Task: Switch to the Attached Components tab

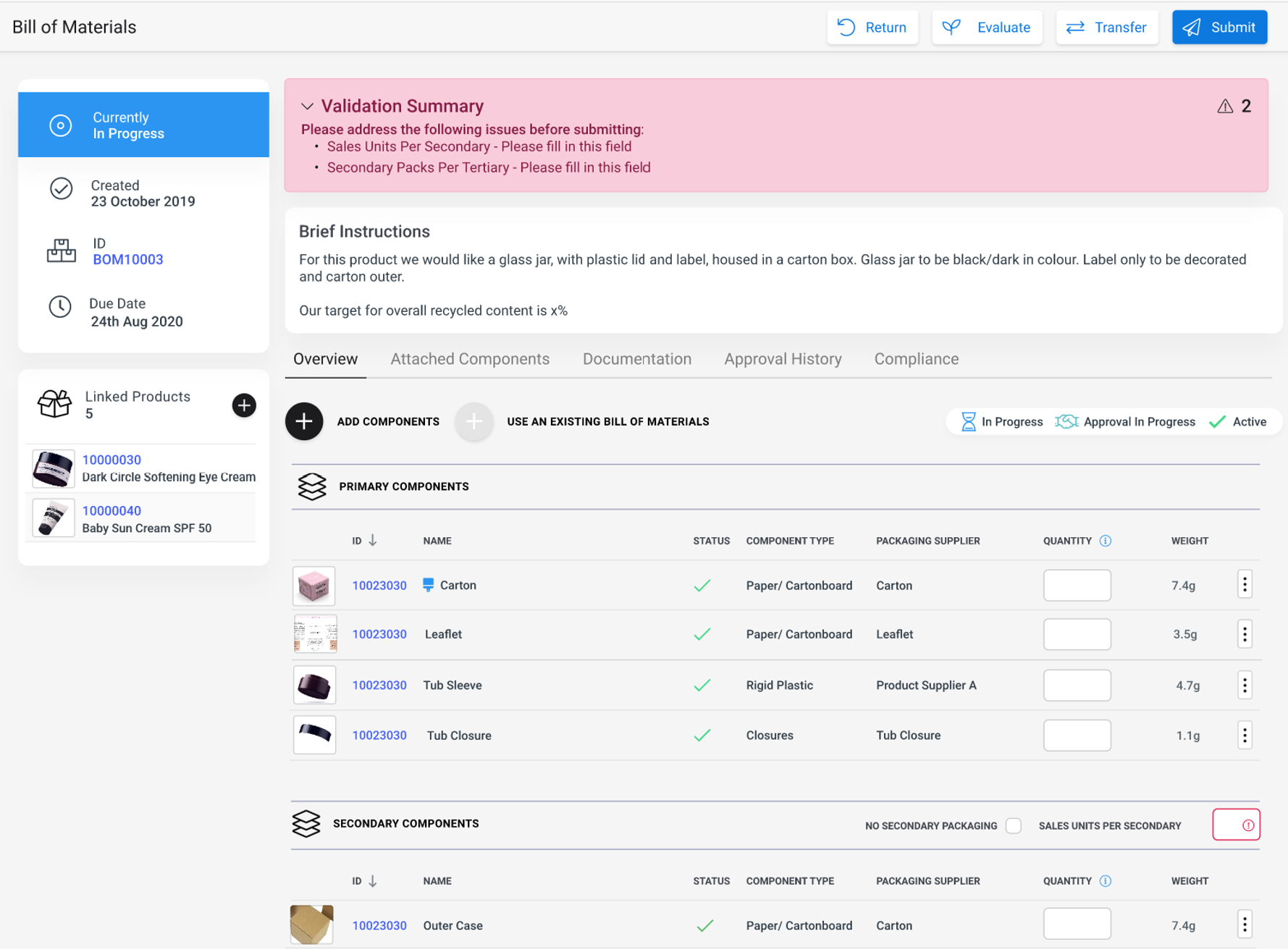Action: click(x=470, y=359)
